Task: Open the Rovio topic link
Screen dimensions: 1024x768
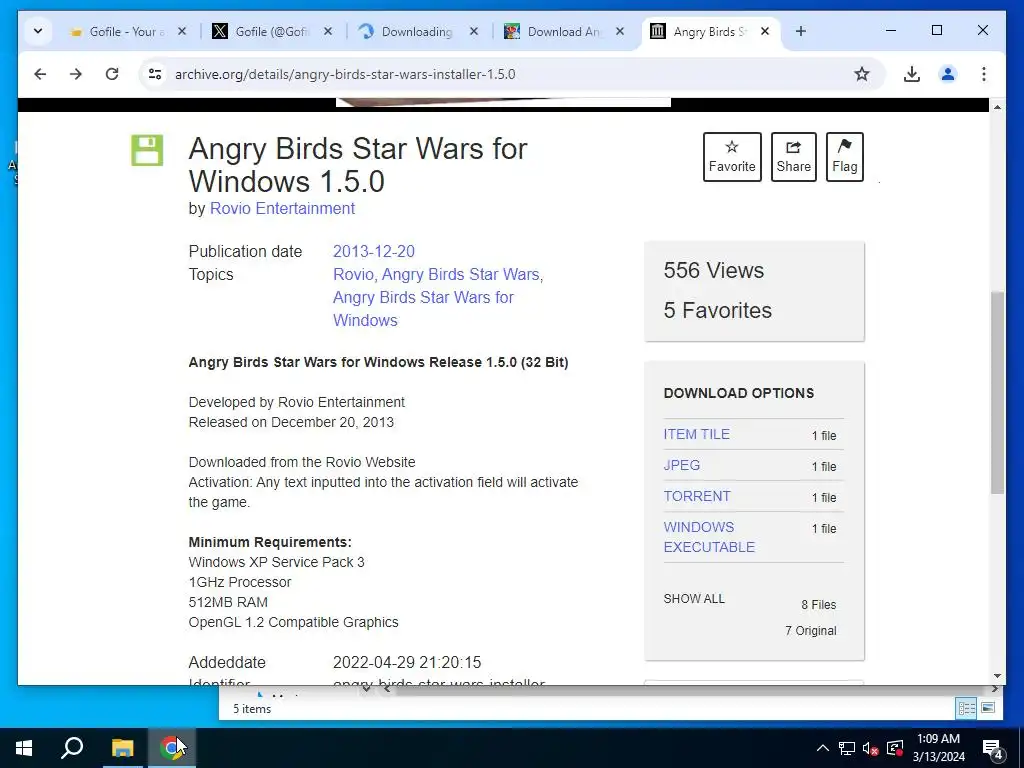Action: [353, 274]
